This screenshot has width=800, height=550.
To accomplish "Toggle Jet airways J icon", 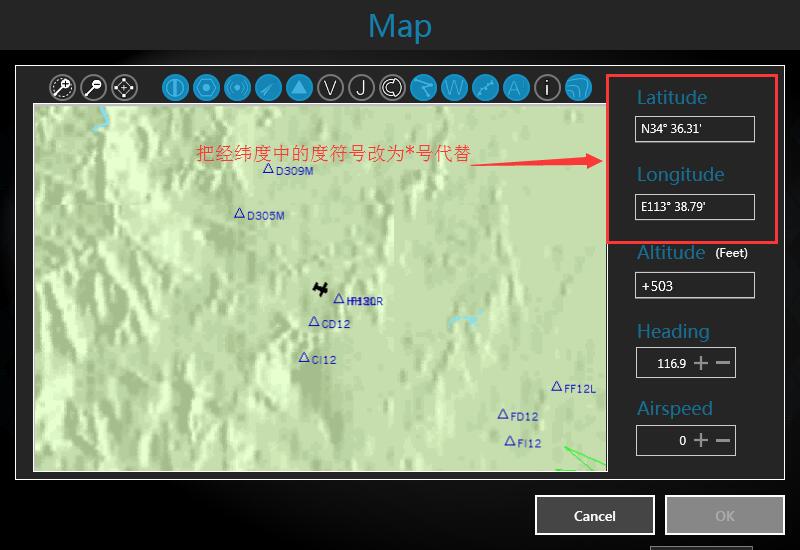I will pyautogui.click(x=361, y=88).
